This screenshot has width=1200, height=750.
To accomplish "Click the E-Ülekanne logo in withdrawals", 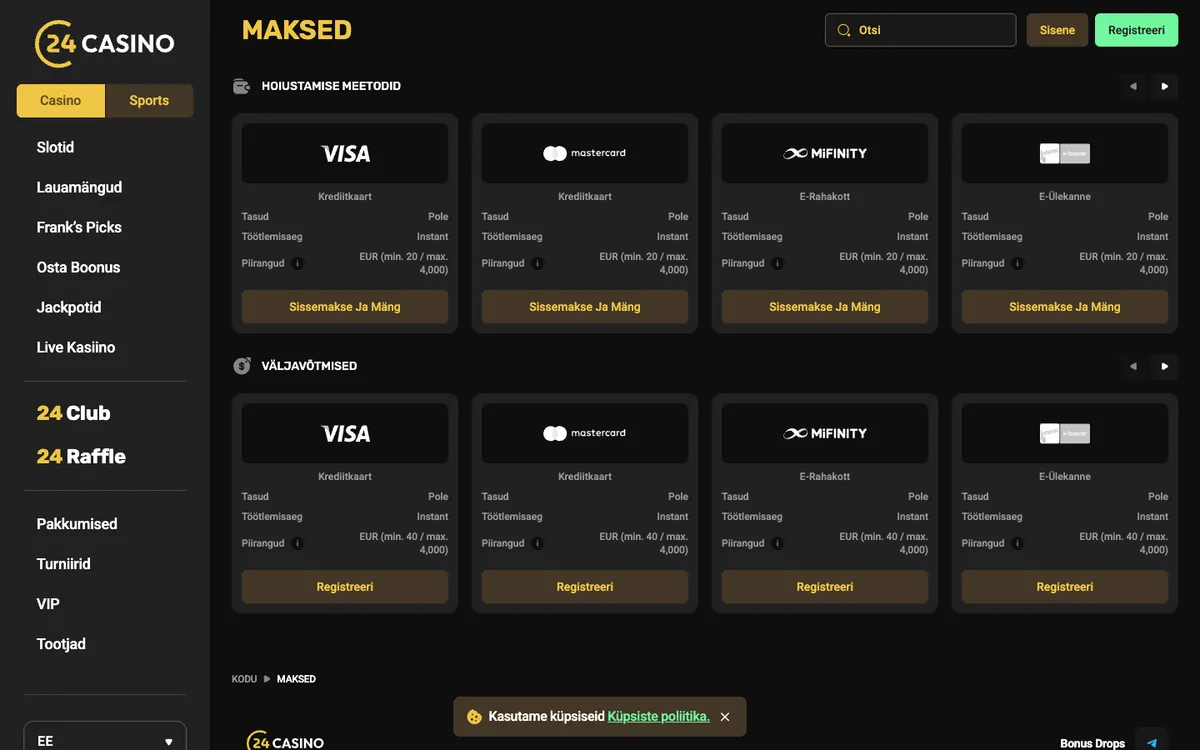I will click(1065, 433).
